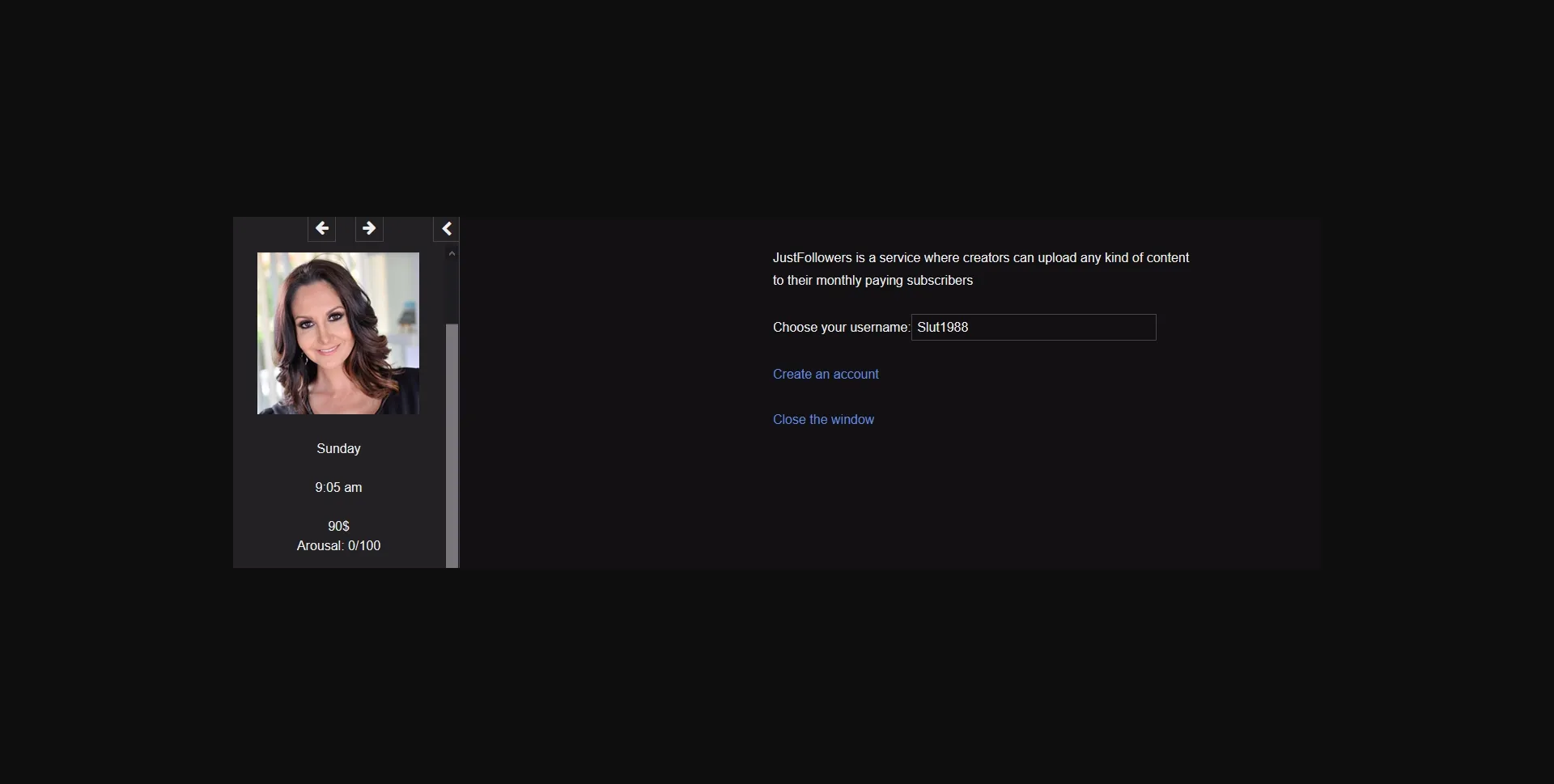Click the vertical scrollbar thumb
Screen dimensions: 1554x784
(452, 445)
